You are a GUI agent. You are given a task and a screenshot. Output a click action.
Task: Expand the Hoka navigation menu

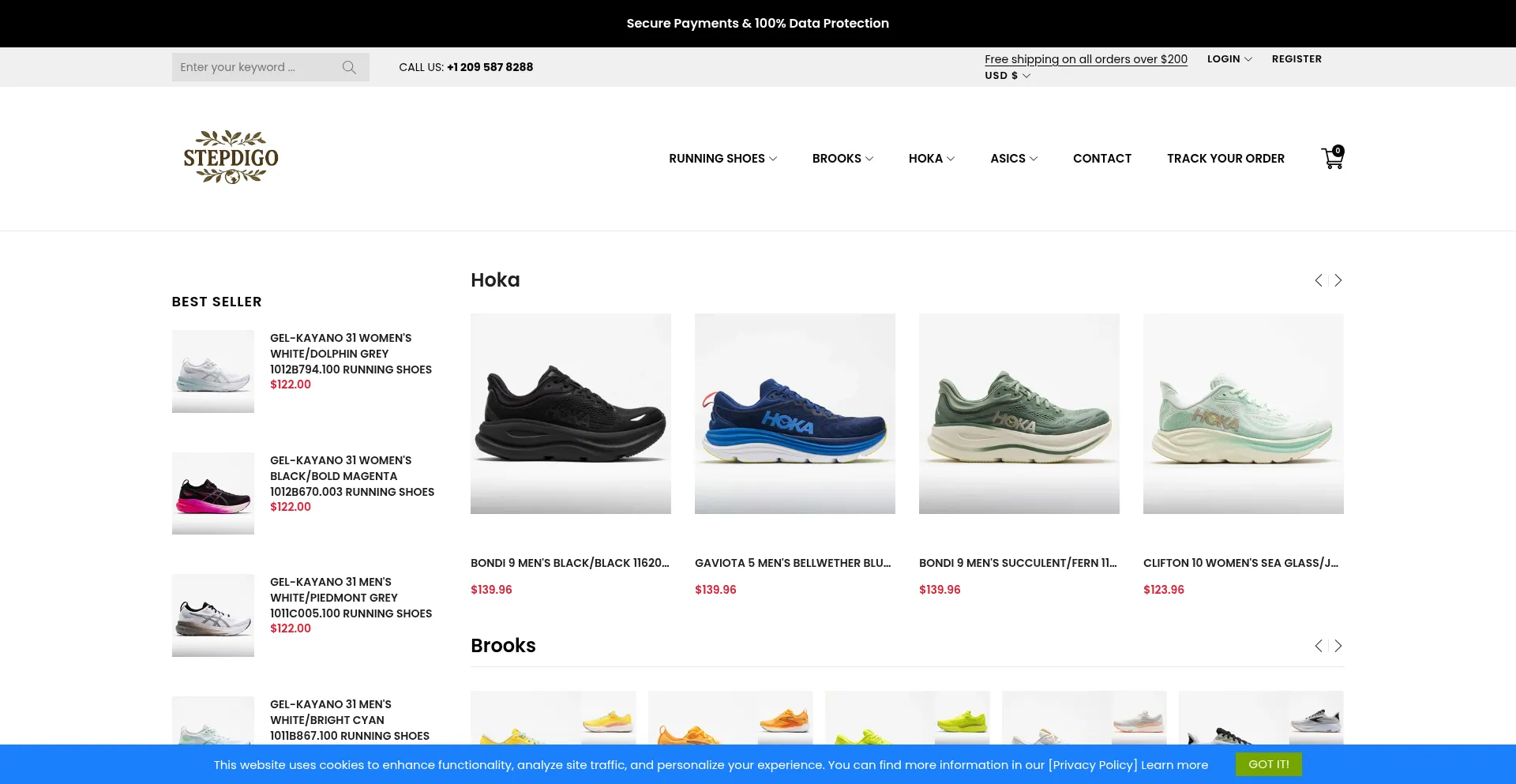coord(932,159)
